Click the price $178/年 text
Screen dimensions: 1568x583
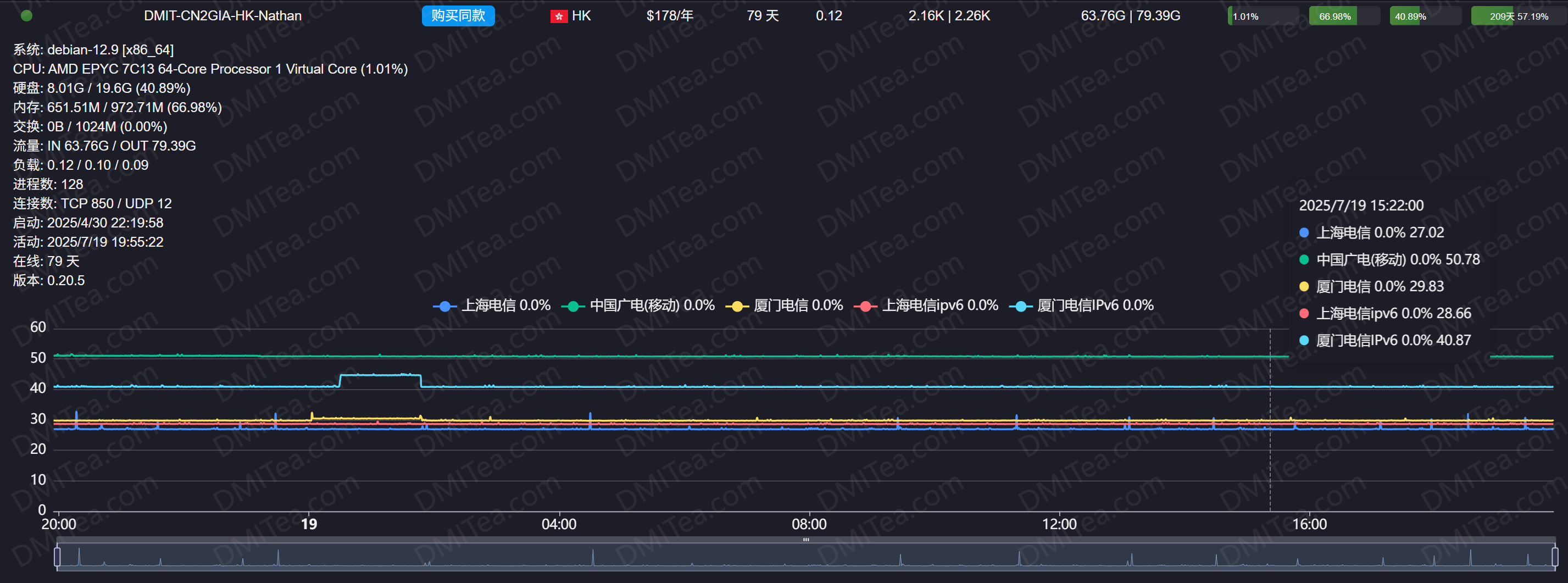[670, 16]
